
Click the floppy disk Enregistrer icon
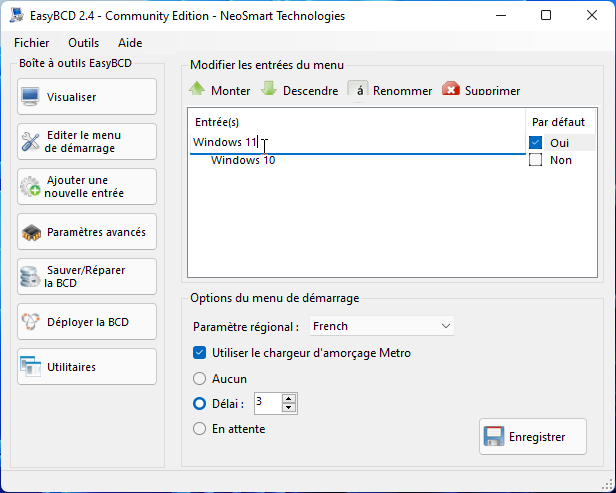pyautogui.click(x=493, y=436)
